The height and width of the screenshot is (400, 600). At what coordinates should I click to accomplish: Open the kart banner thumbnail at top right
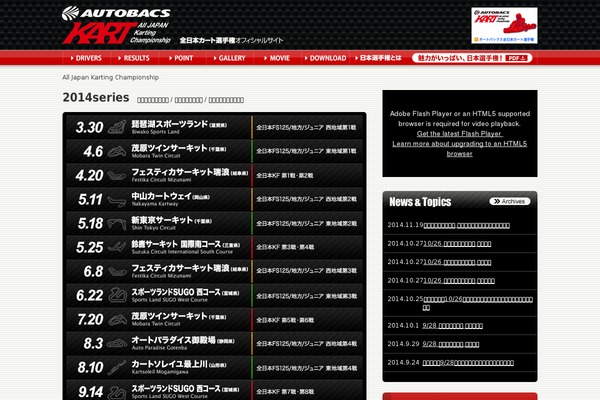(504, 25)
